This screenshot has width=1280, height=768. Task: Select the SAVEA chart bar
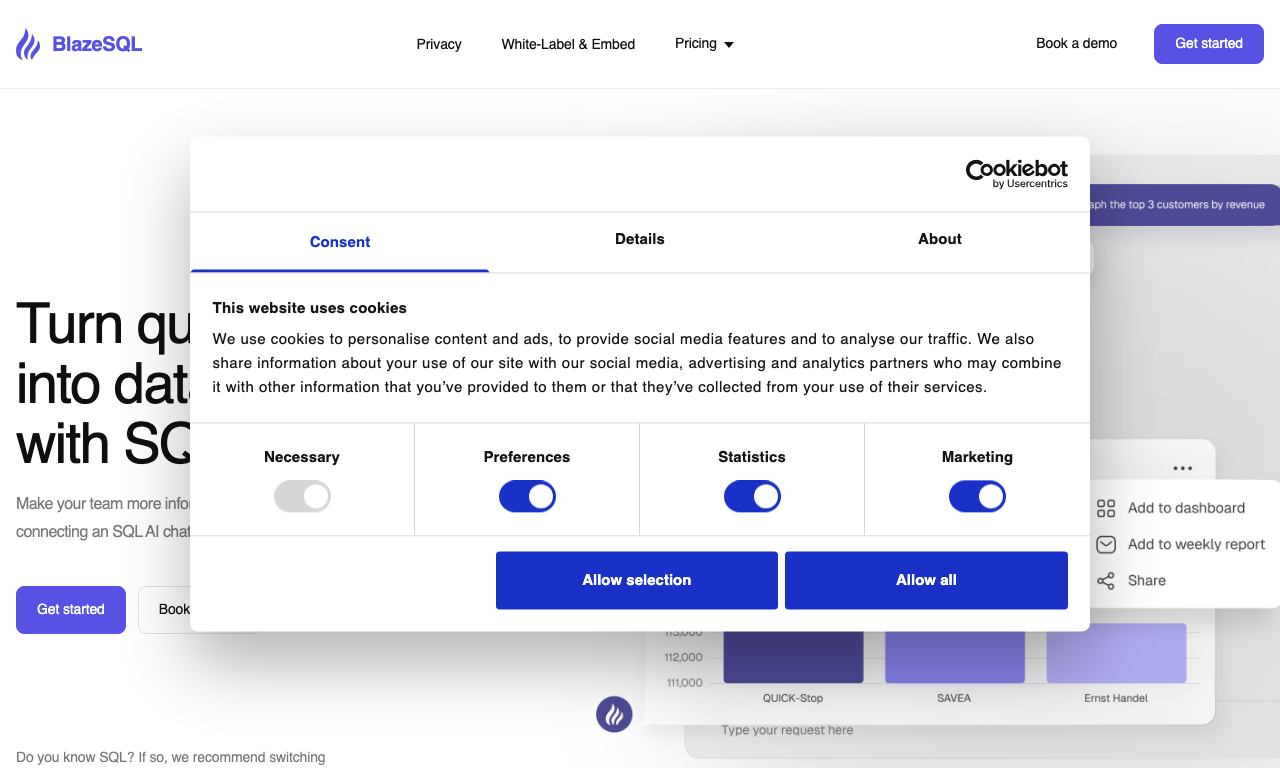[955, 657]
